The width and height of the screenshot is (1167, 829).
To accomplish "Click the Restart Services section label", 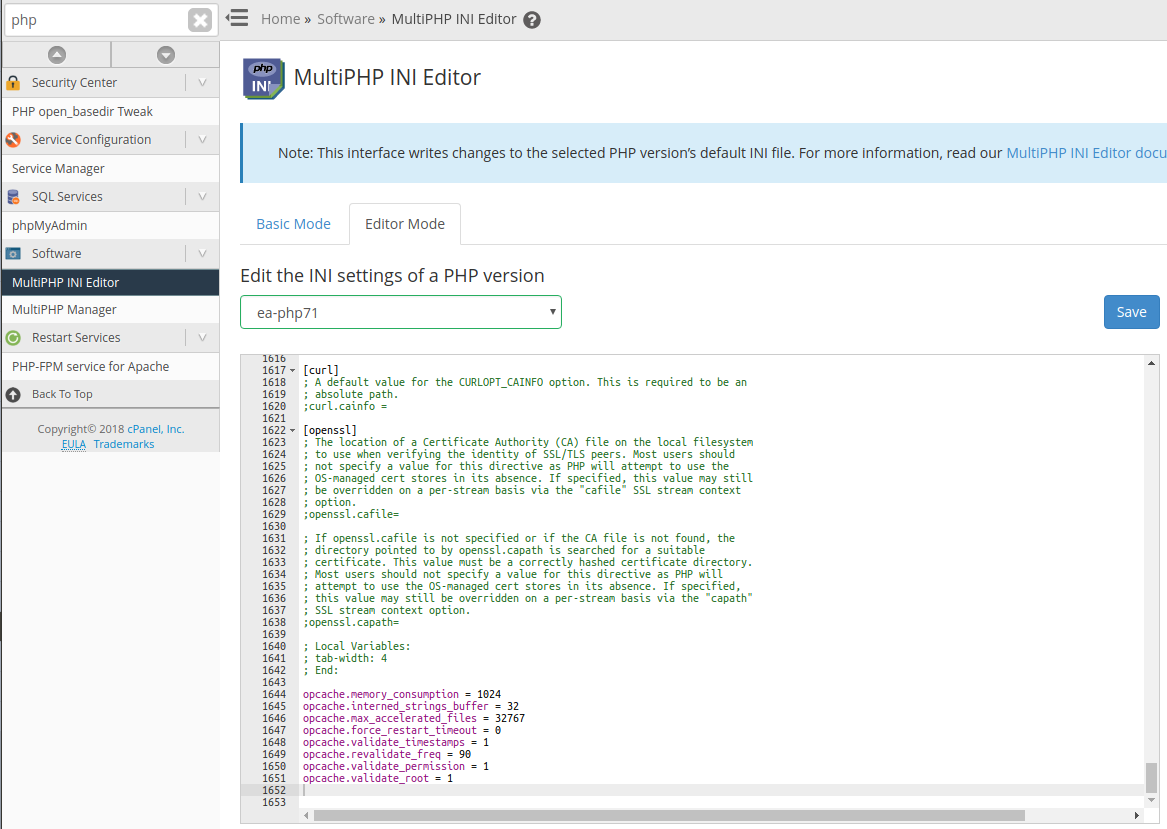I will pos(76,338).
